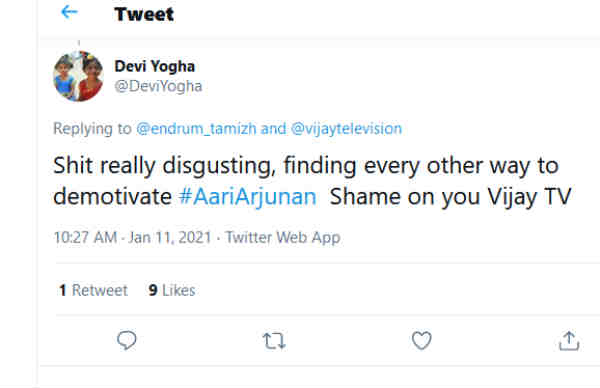Viewport: 600px width, 388px height.
Task: Click the 'Shame on you Vijay TV' text
Action: pyautogui.click(x=450, y=197)
